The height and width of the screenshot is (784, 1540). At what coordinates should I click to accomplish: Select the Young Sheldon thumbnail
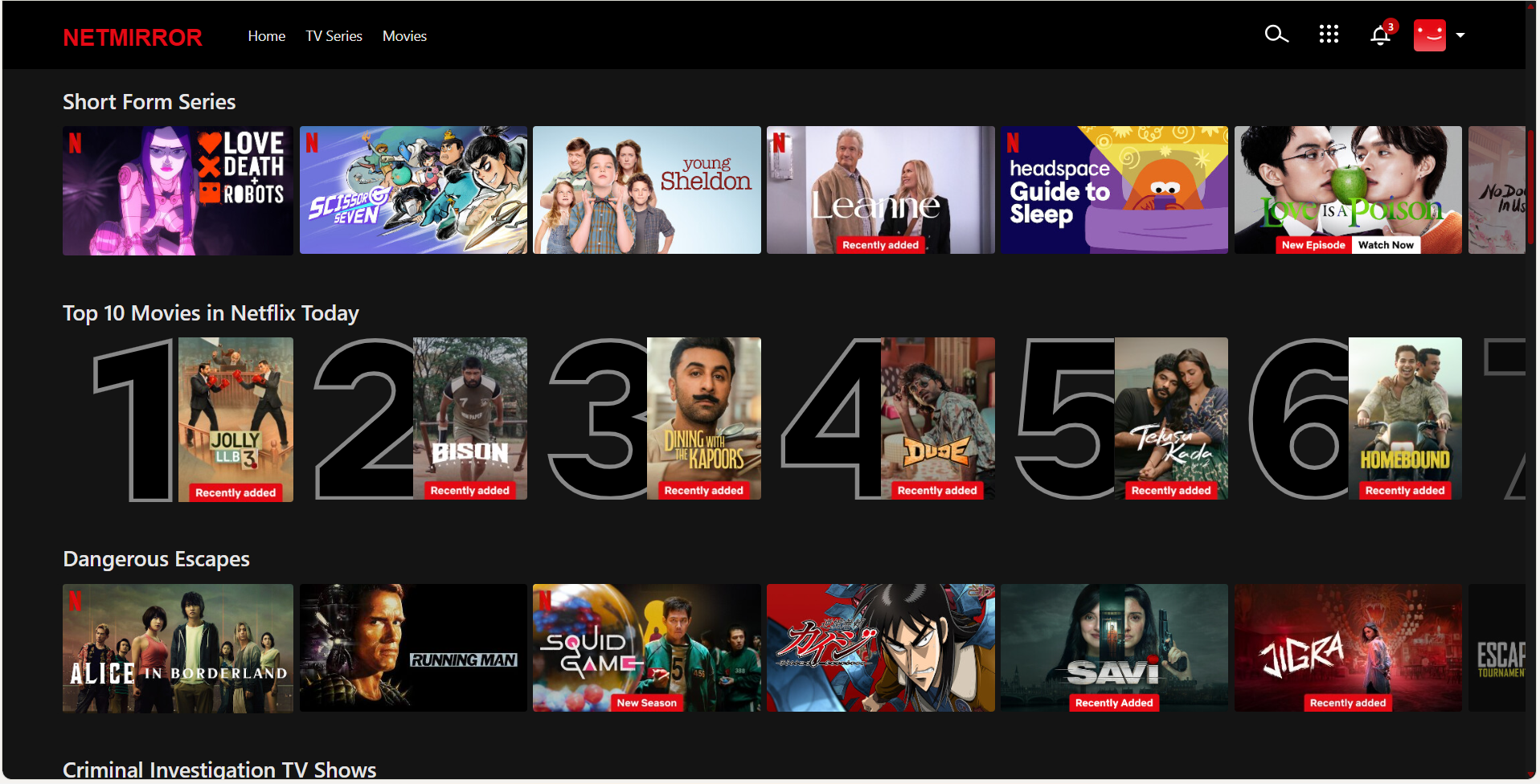click(x=646, y=190)
